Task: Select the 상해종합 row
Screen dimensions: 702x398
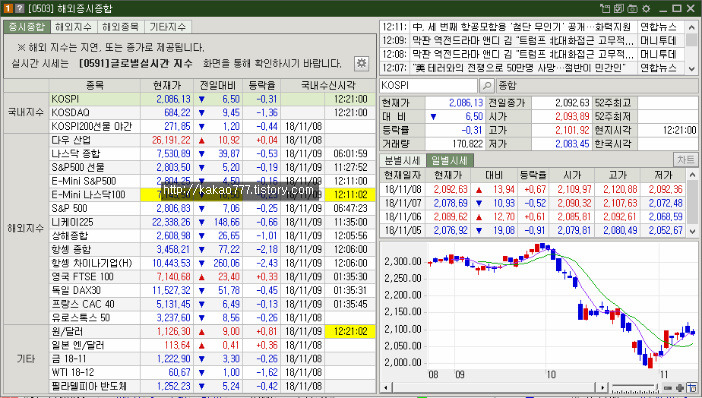Action: [x=212, y=235]
